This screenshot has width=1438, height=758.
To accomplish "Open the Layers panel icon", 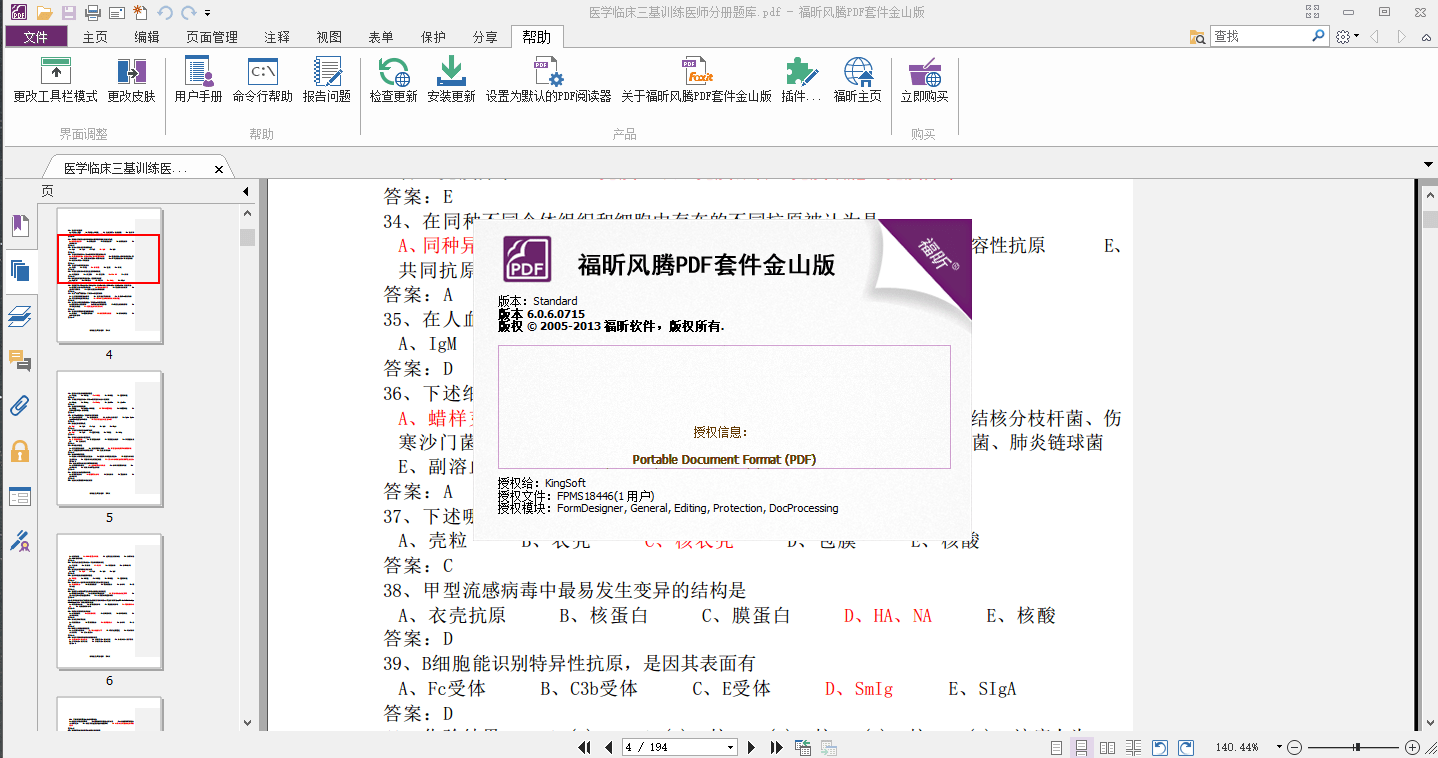I will pyautogui.click(x=20, y=316).
